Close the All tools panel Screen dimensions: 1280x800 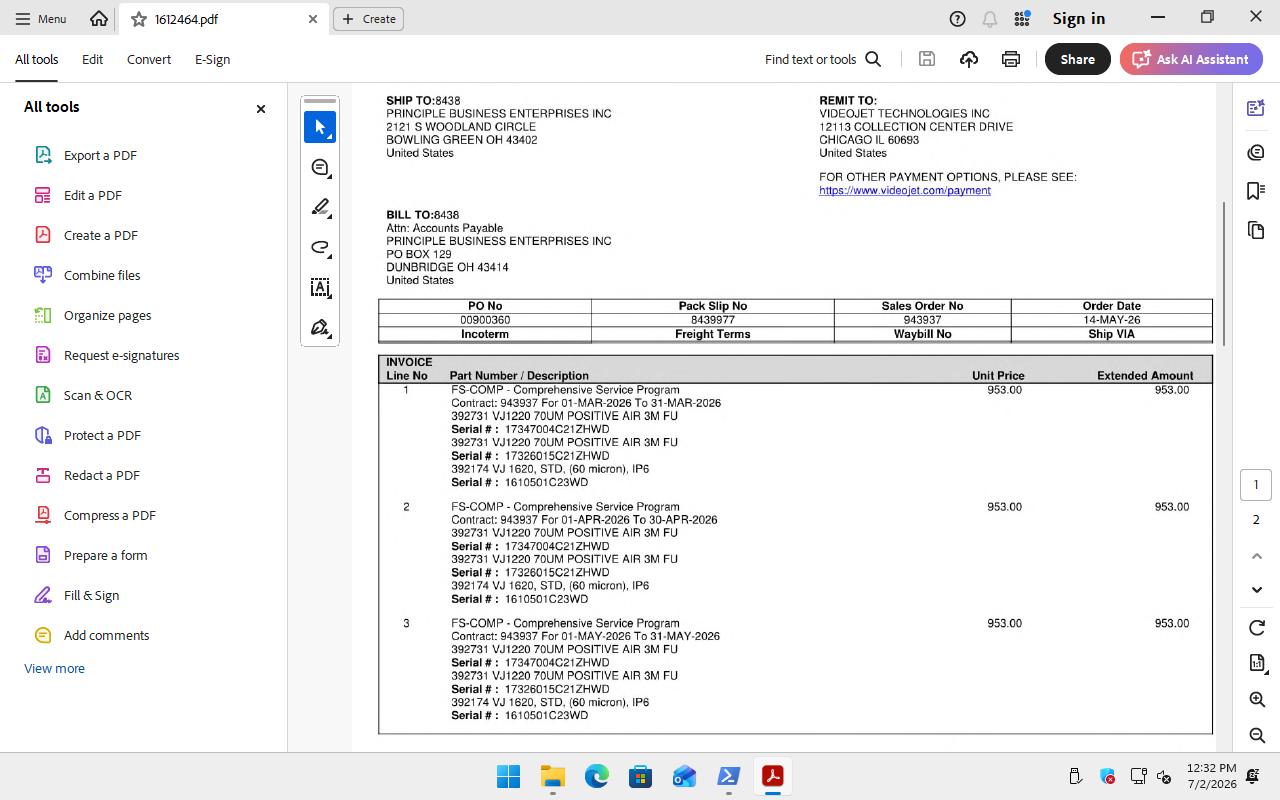tap(261, 108)
